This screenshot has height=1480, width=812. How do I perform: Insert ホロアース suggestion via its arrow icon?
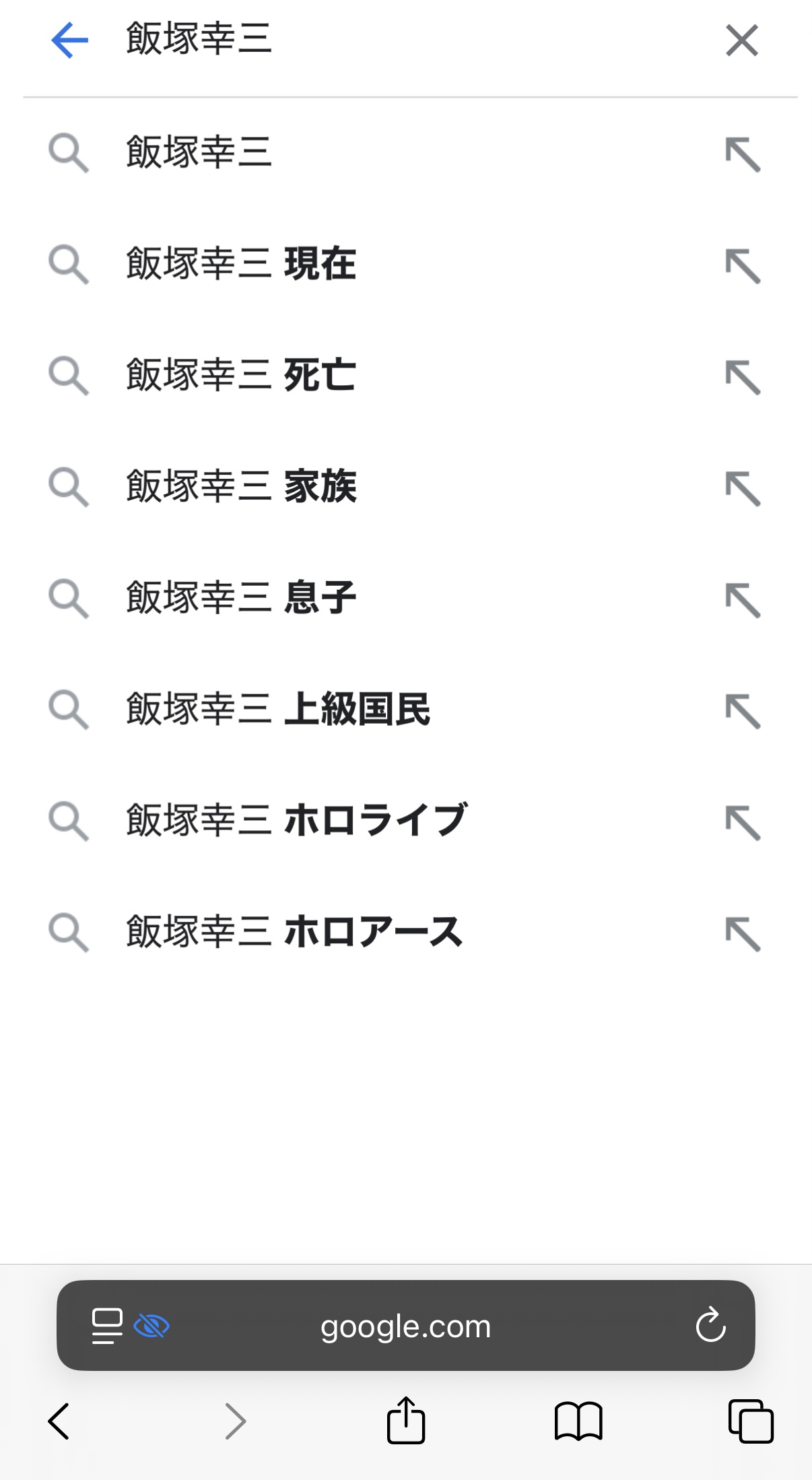pyautogui.click(x=743, y=934)
